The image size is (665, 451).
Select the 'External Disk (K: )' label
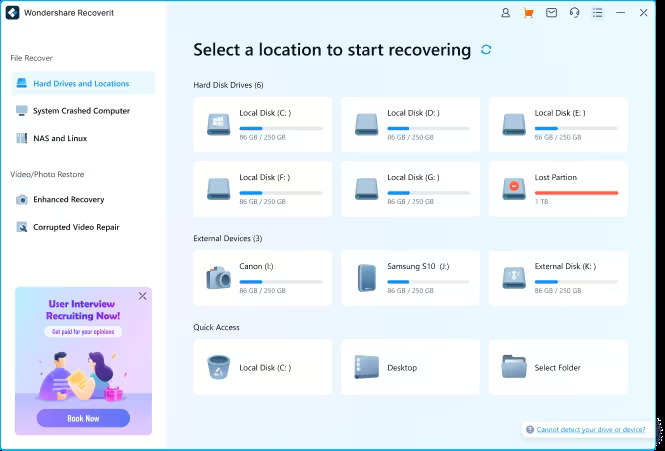click(x=565, y=266)
